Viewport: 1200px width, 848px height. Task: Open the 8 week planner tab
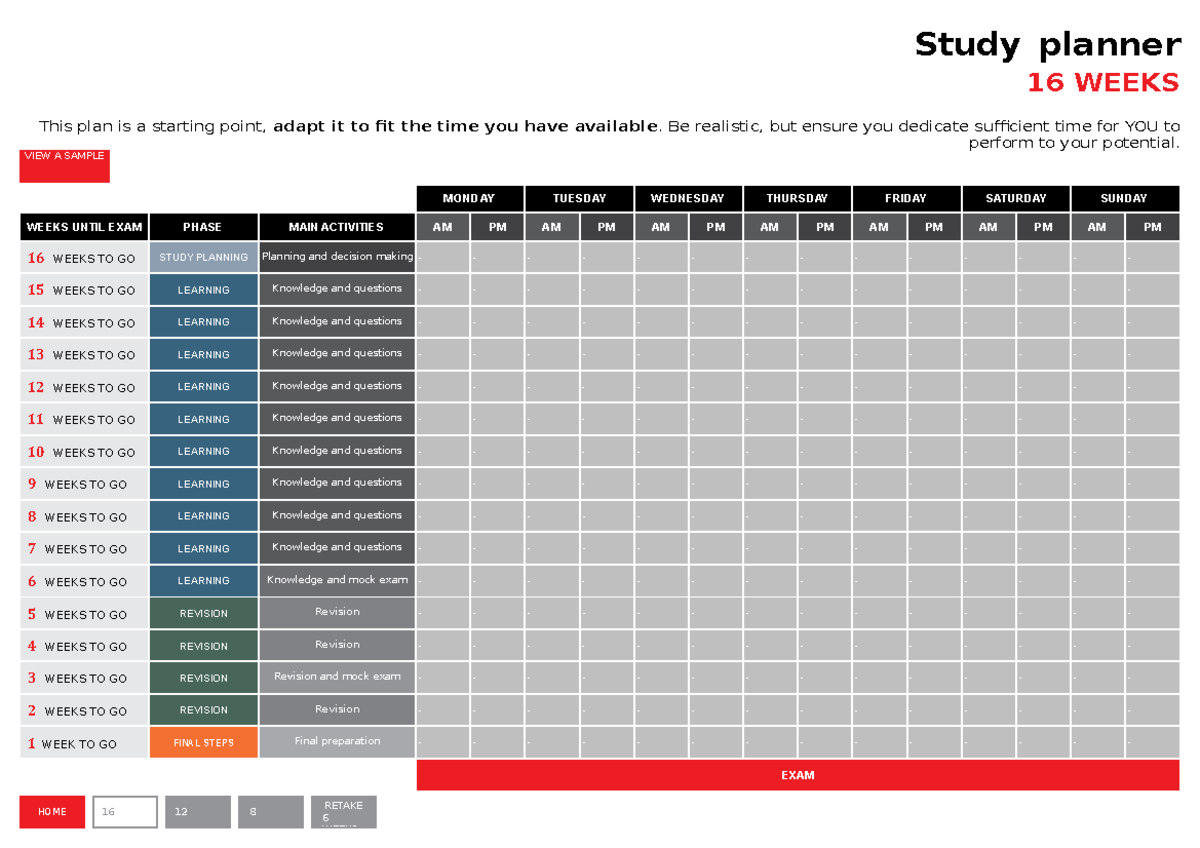270,811
